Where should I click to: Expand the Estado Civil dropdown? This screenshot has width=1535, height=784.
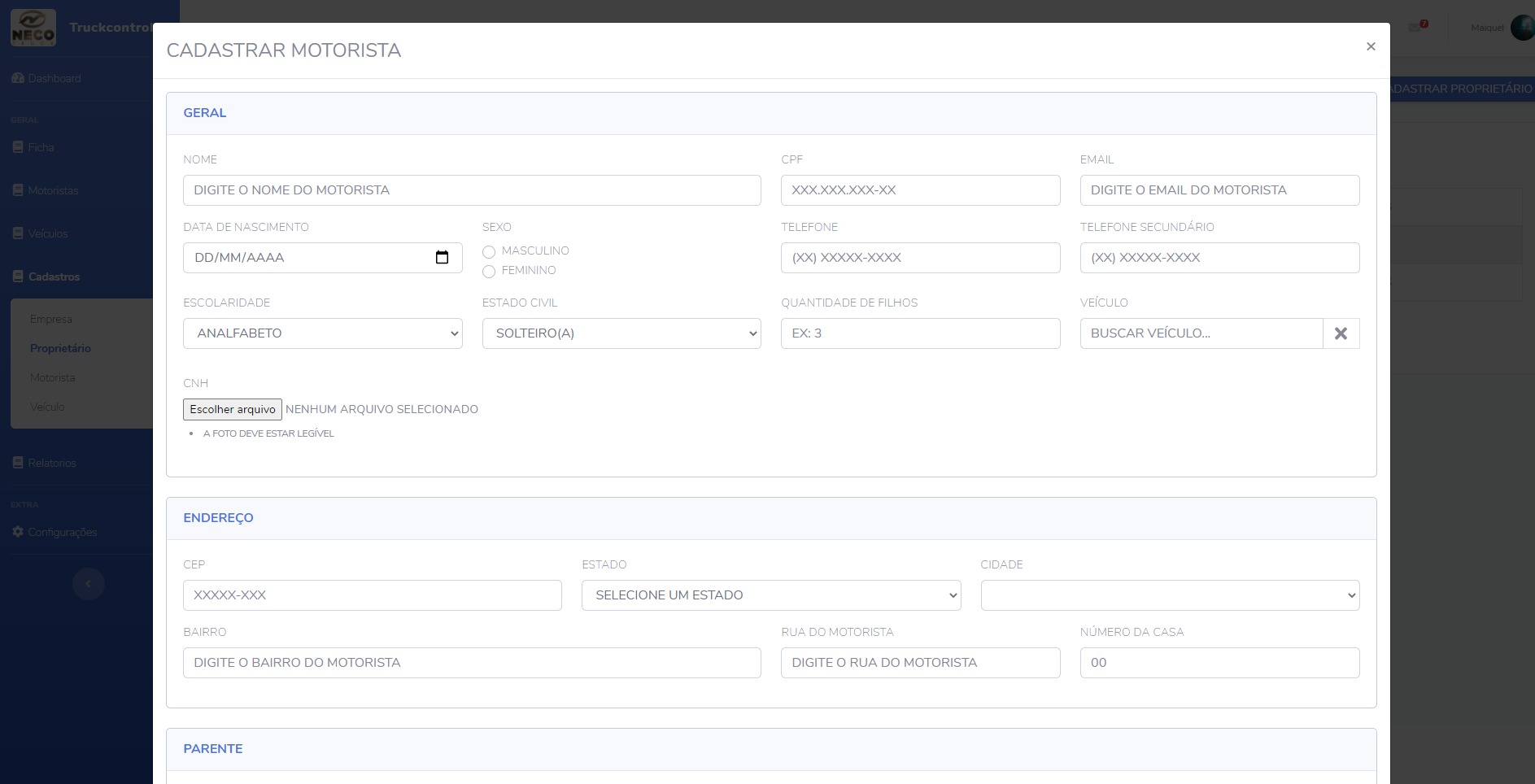pos(621,333)
